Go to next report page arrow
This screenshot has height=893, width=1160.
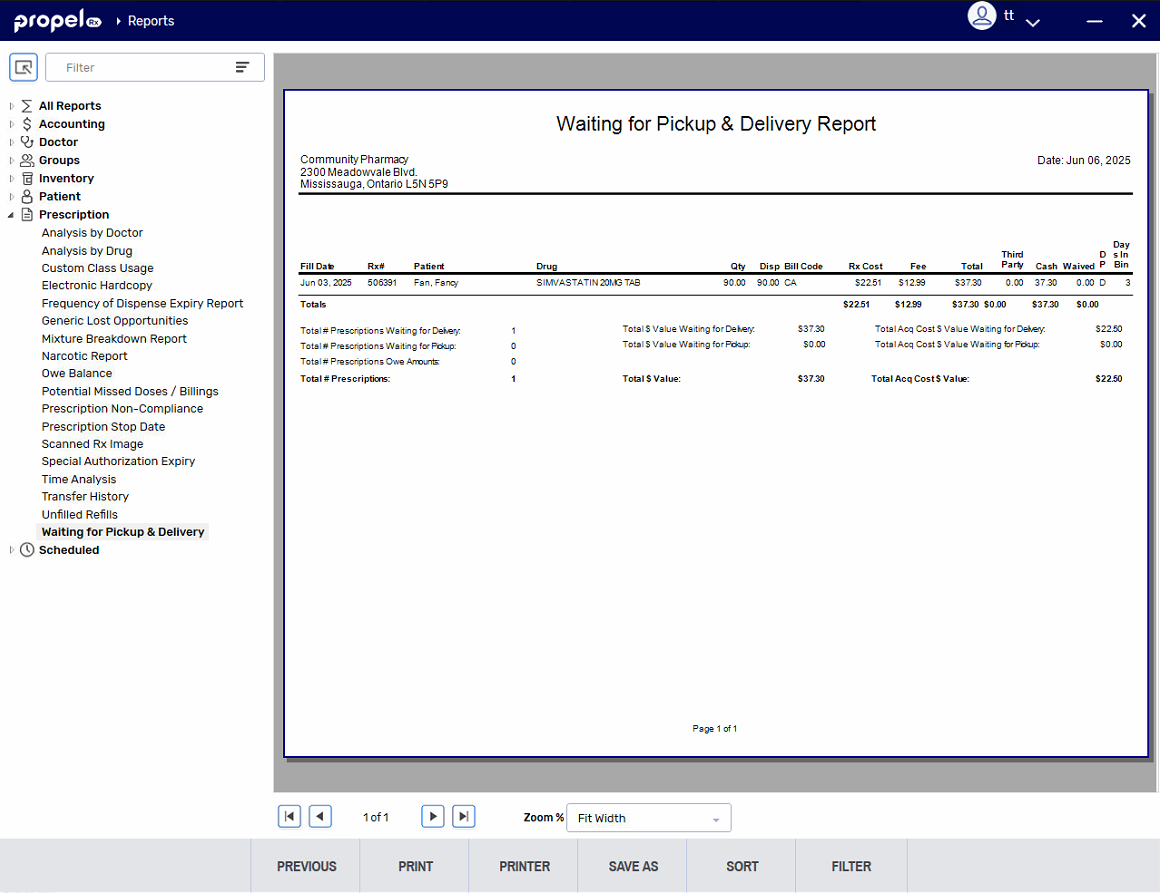[433, 816]
